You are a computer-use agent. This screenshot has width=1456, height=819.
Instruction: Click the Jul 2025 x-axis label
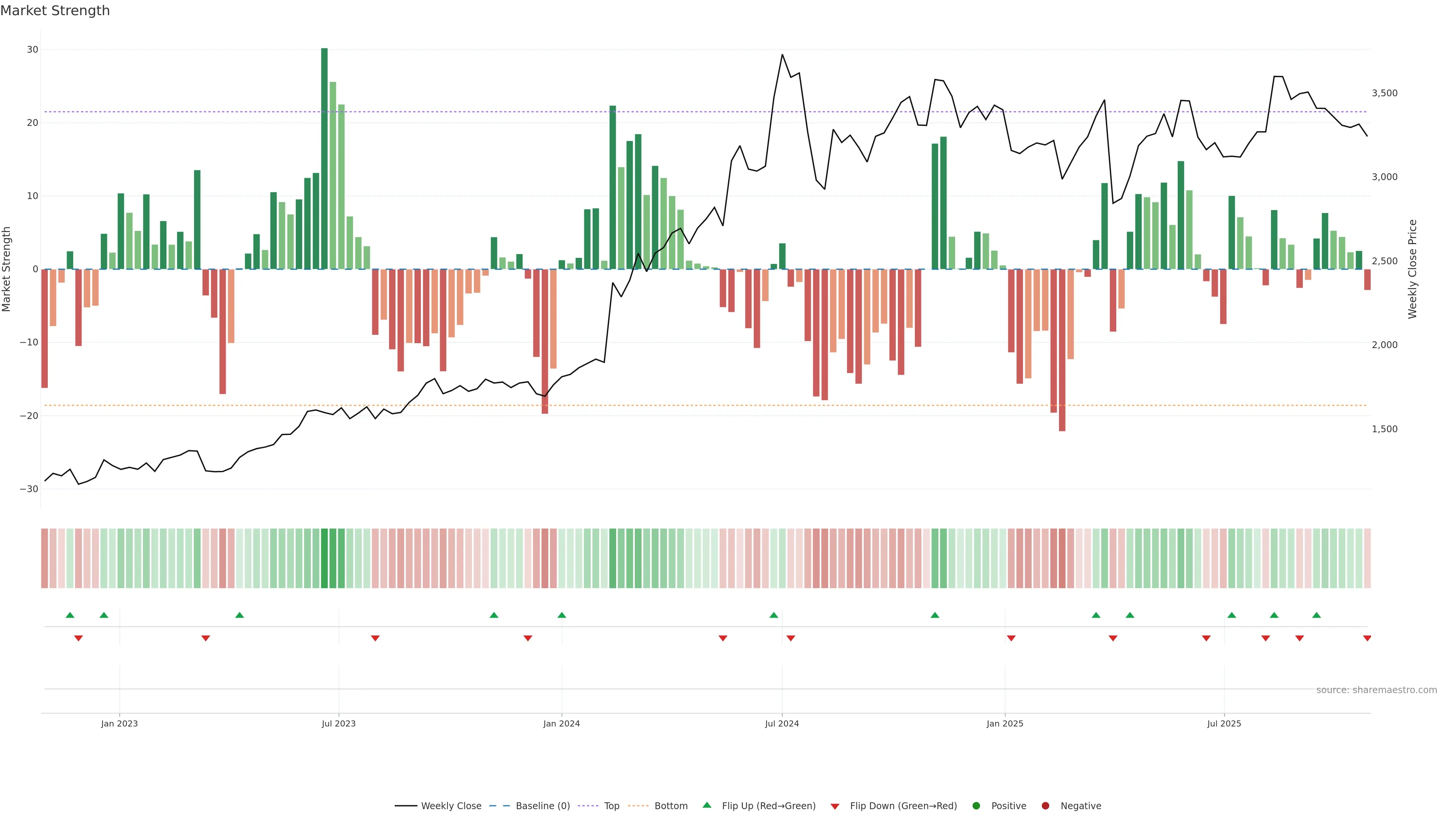pos(1224,723)
